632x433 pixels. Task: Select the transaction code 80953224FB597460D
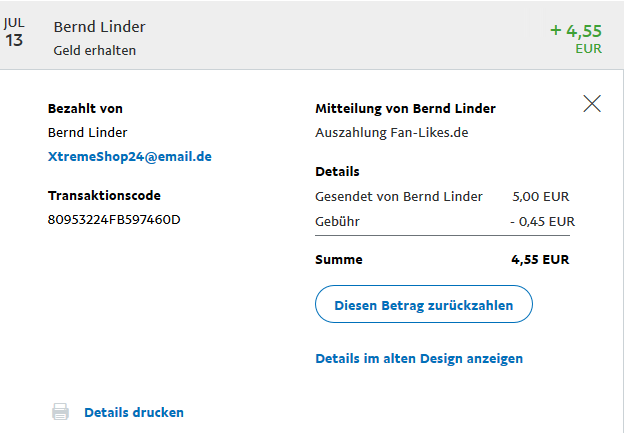114,220
